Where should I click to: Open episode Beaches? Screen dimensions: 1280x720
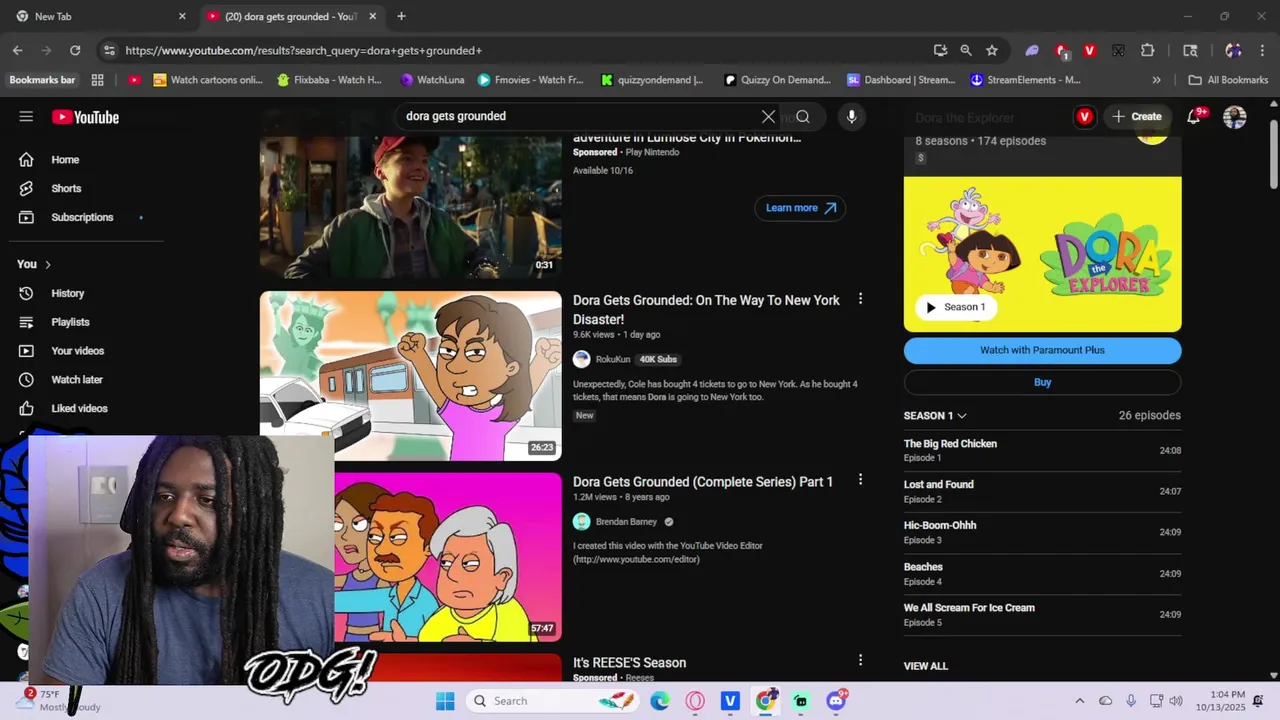pyautogui.click(x=1042, y=573)
